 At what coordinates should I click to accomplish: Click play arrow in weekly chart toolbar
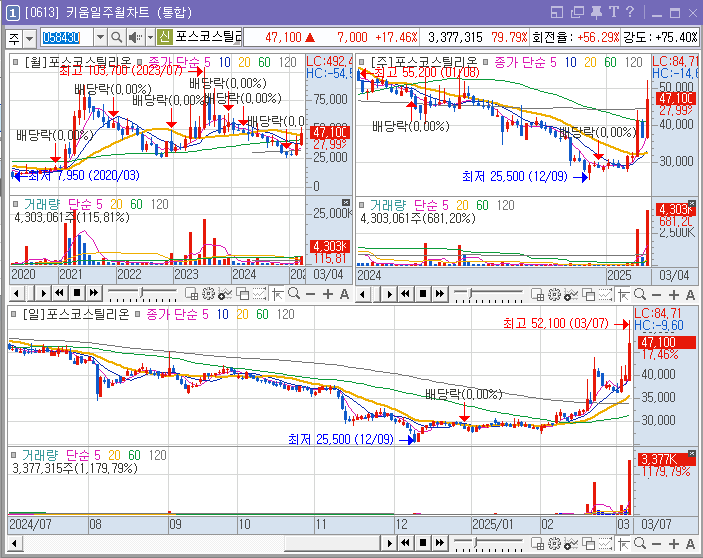(x=389, y=294)
